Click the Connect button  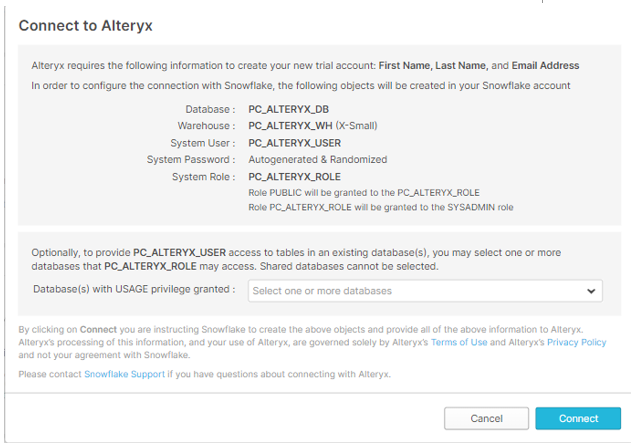[x=578, y=418]
